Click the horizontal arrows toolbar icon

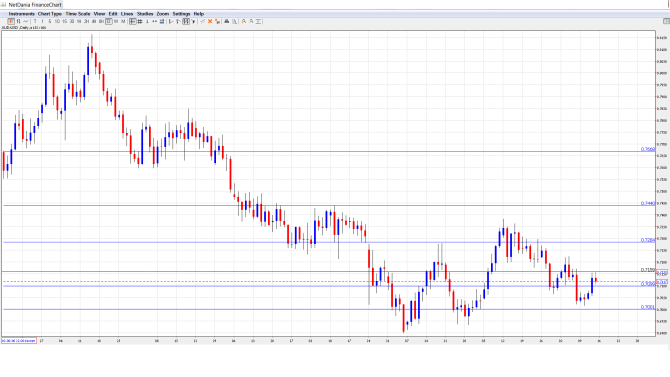(x=154, y=21)
